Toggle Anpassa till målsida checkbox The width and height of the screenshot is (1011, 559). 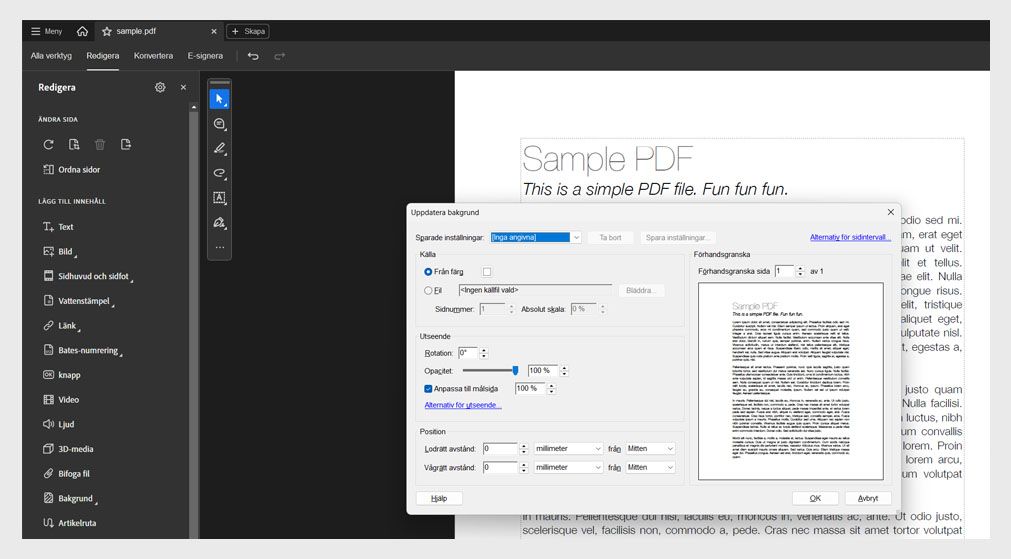[428, 389]
